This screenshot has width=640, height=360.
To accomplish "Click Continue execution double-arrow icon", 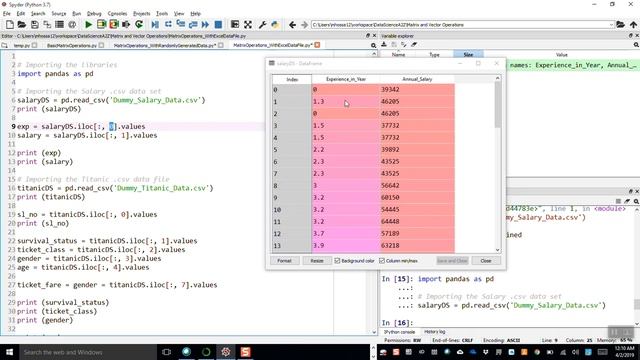I will (205, 25).
